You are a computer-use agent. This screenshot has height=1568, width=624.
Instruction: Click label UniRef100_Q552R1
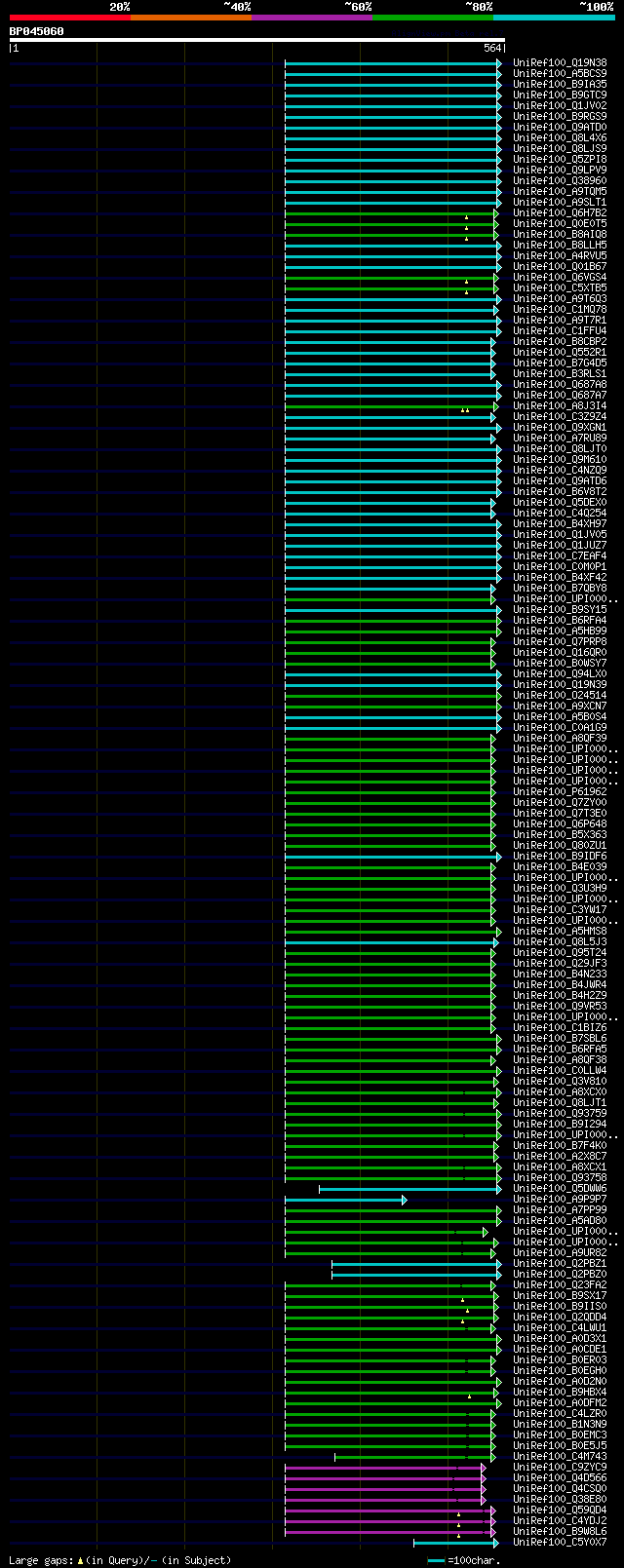(x=560, y=353)
